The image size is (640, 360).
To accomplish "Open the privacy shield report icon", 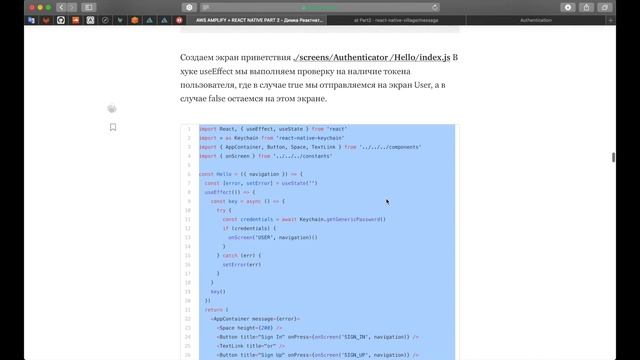I will tap(189, 7).
